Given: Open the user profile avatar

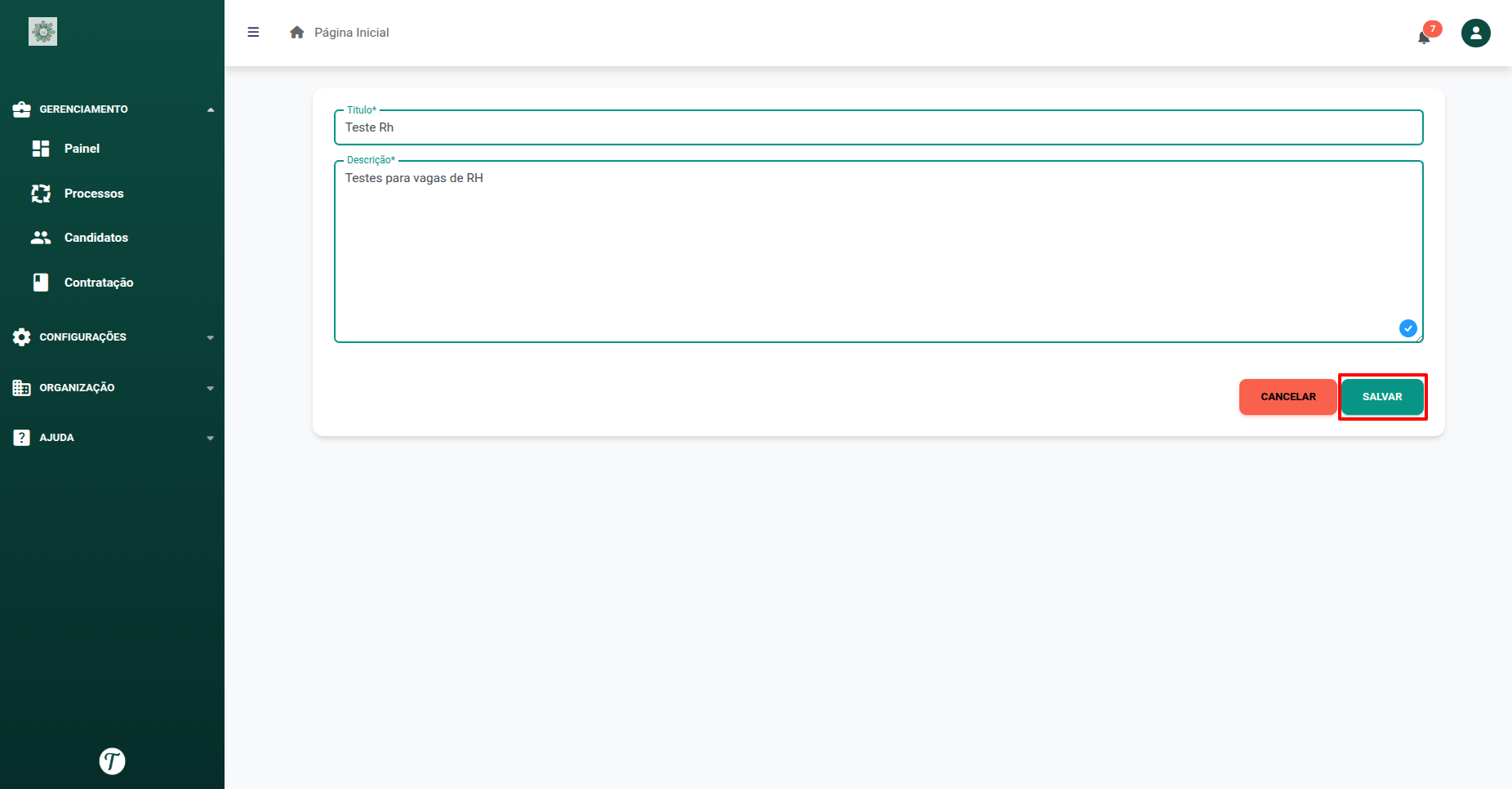Looking at the screenshot, I should 1475,33.
